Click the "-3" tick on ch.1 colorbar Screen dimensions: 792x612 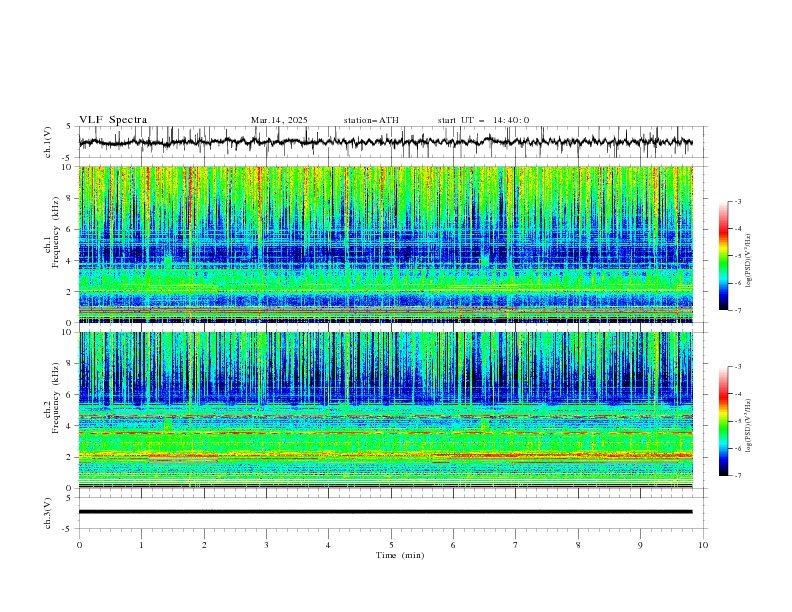click(x=738, y=201)
